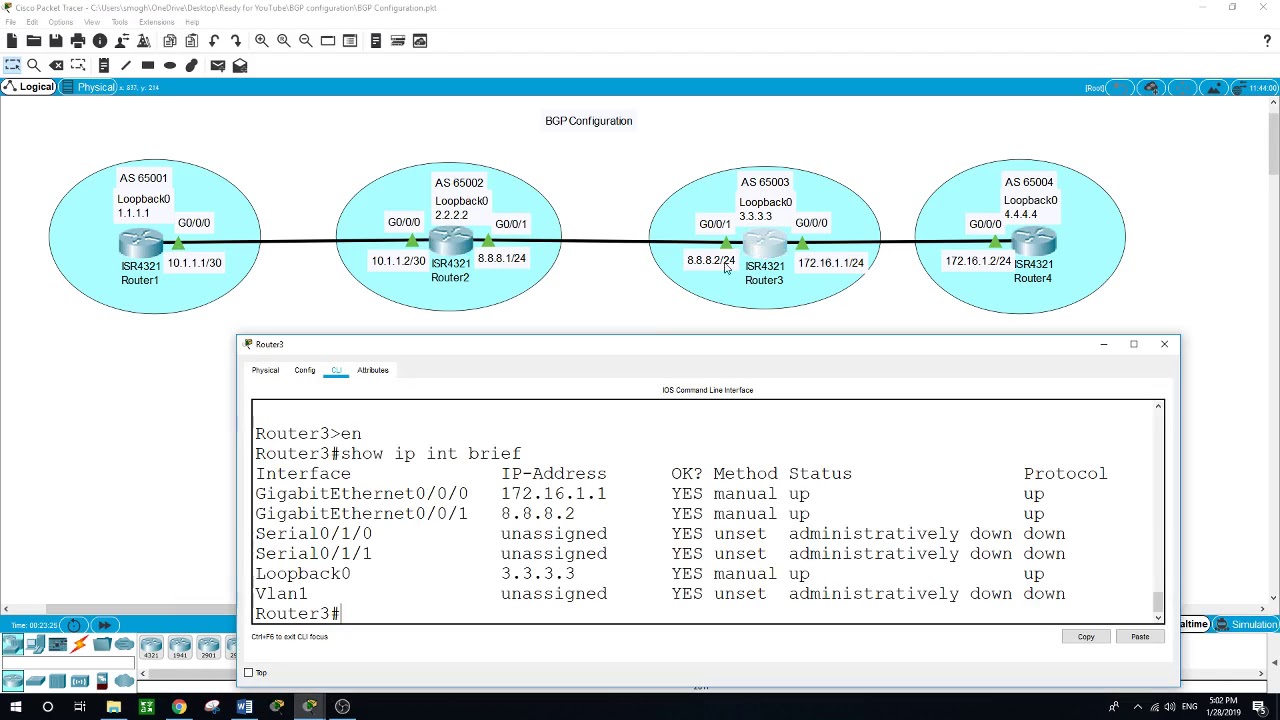Open the Extensions menu
The width and height of the screenshot is (1280, 720).
[x=157, y=22]
